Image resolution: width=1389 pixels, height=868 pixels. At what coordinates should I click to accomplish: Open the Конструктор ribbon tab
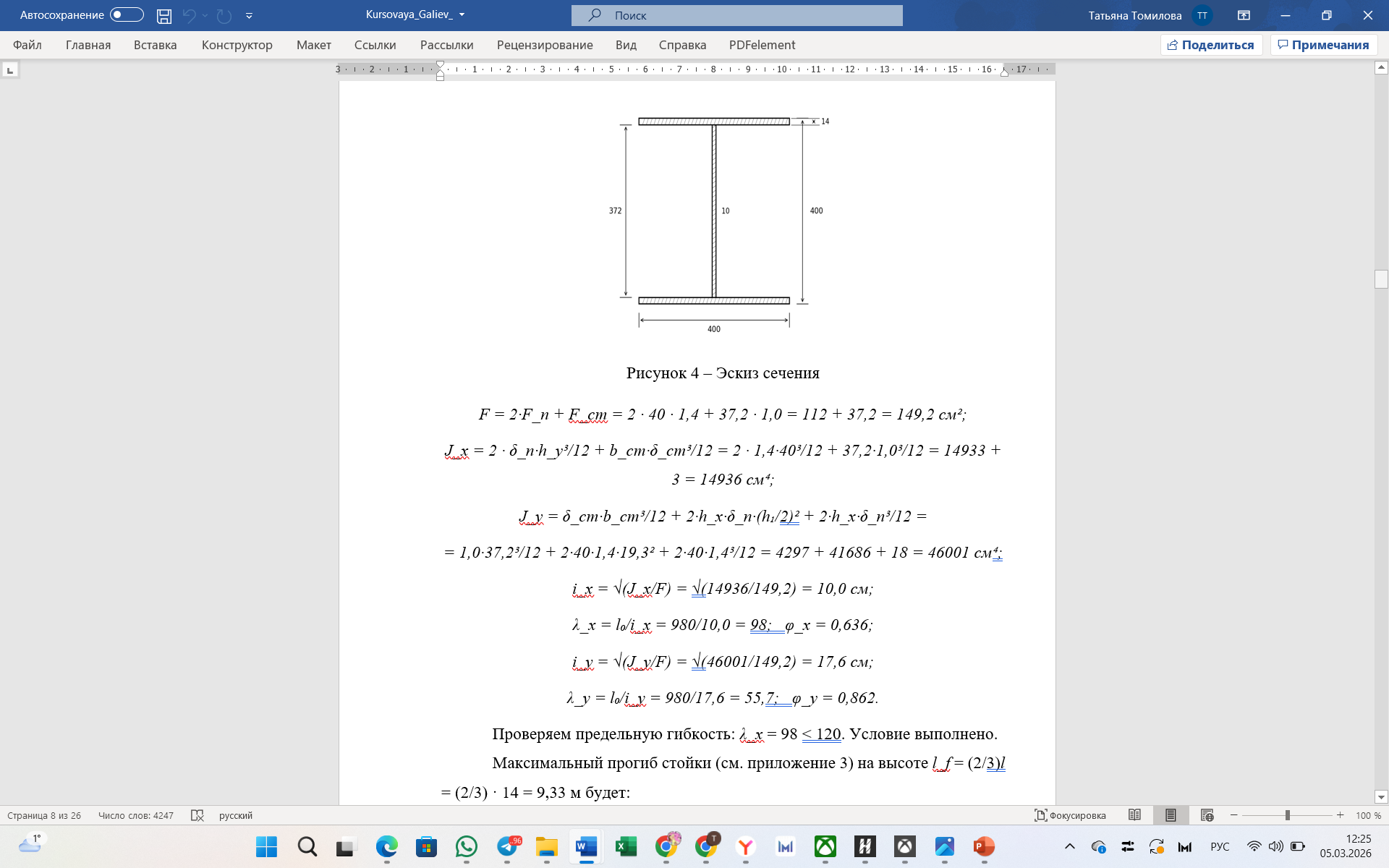point(237,45)
